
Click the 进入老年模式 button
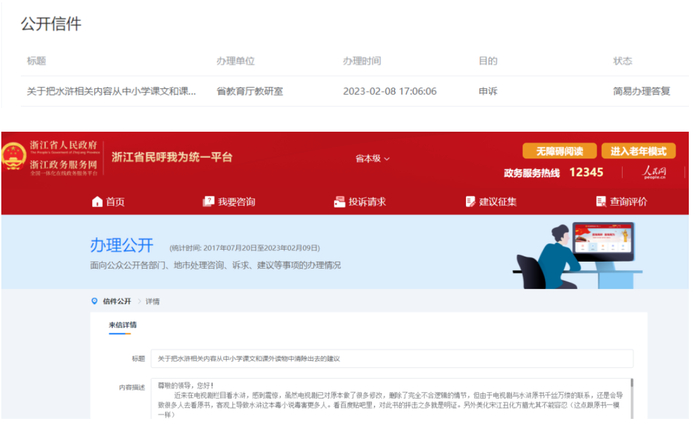point(638,151)
